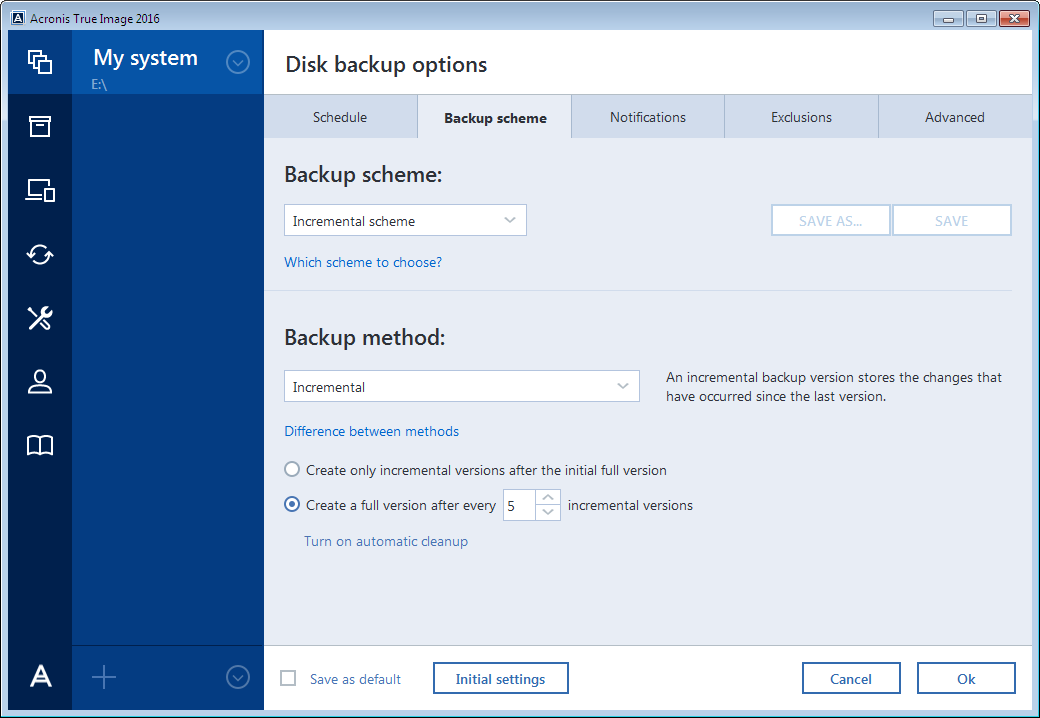This screenshot has width=1040, height=718.
Task: Open the Dashboard devices icon
Action: point(40,190)
